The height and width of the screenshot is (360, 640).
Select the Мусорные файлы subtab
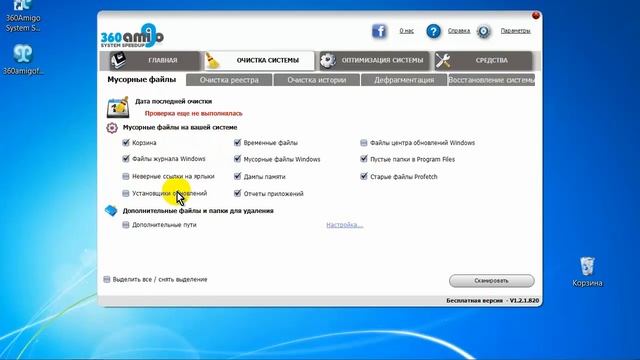142,80
